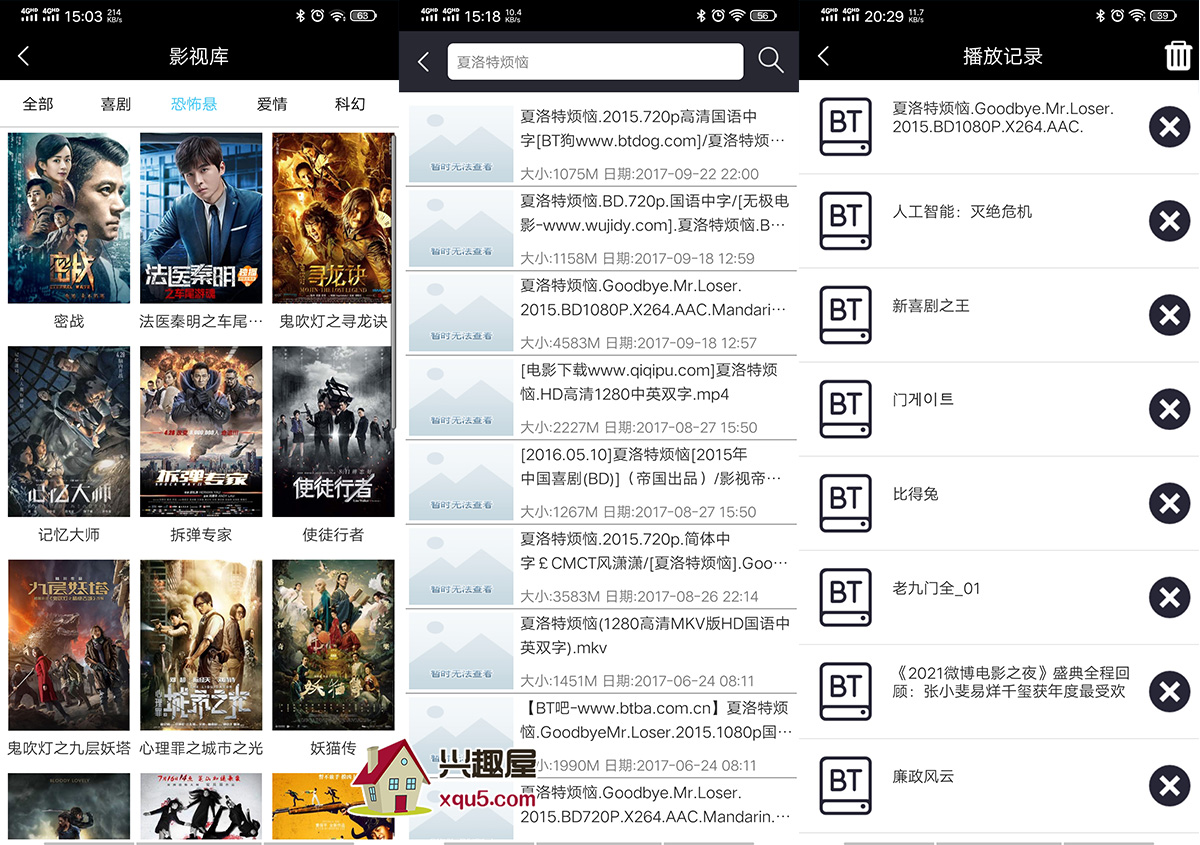The width and height of the screenshot is (1200, 845).
Task: Go back from the search results screen
Action: pos(423,62)
